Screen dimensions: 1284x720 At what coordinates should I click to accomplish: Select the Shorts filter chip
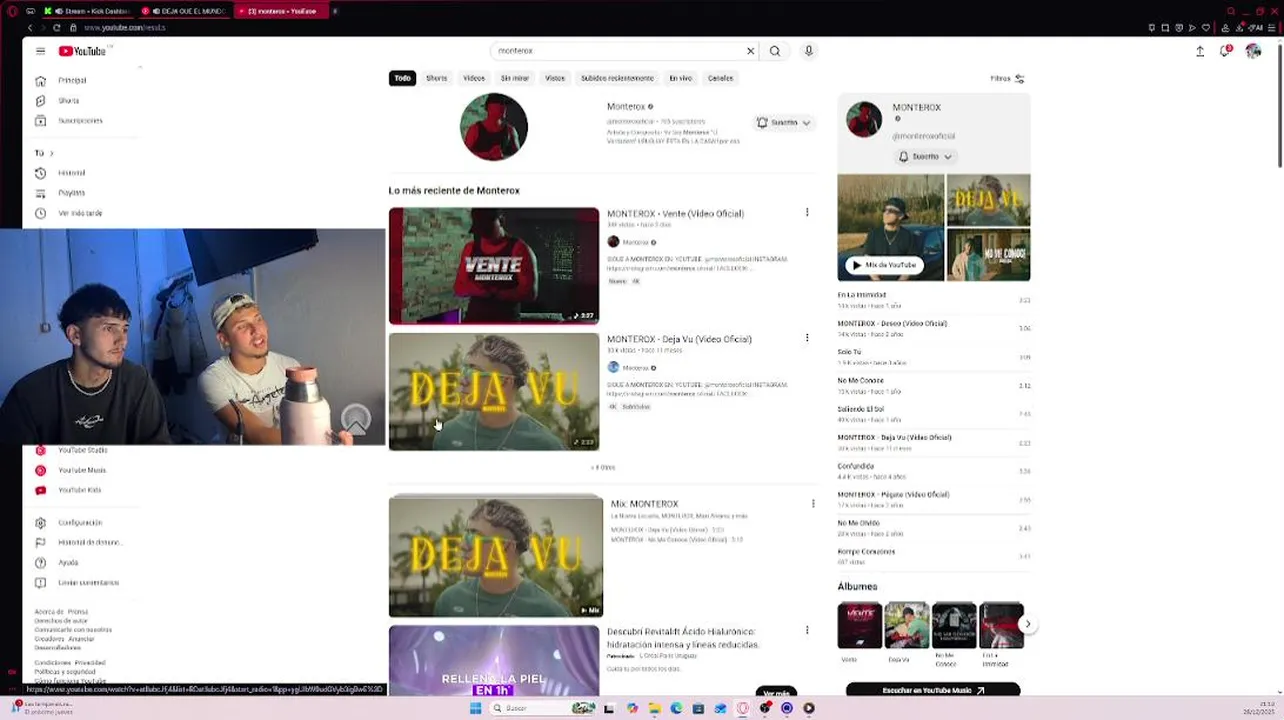pos(437,78)
